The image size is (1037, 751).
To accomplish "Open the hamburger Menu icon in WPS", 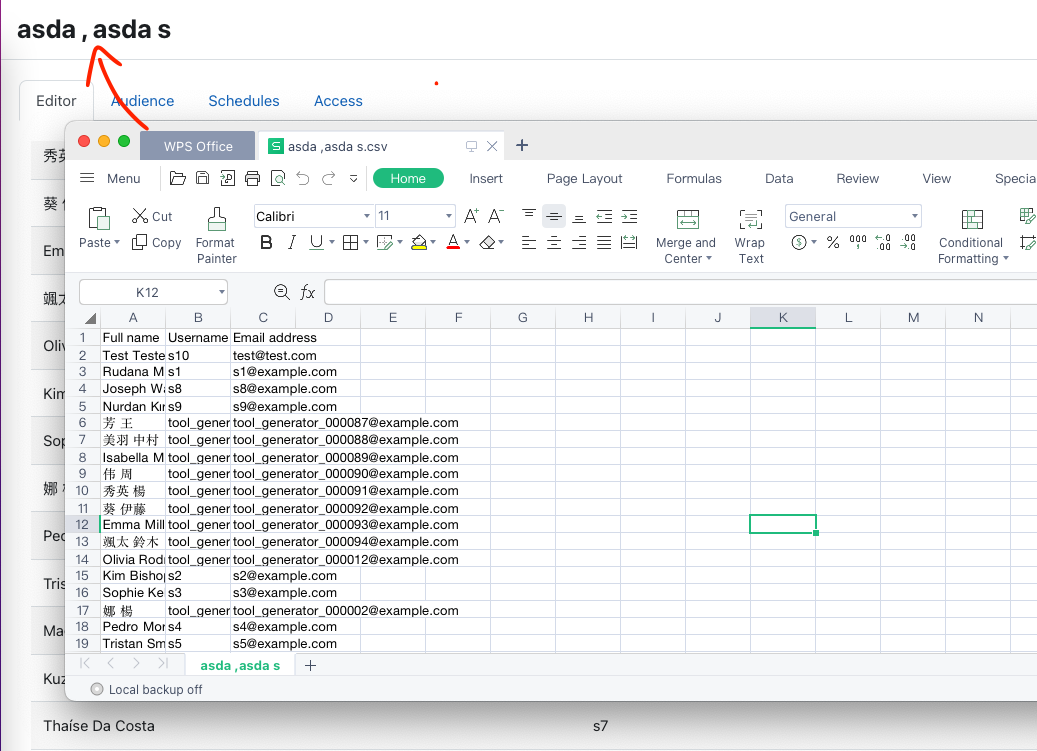I will point(87,178).
